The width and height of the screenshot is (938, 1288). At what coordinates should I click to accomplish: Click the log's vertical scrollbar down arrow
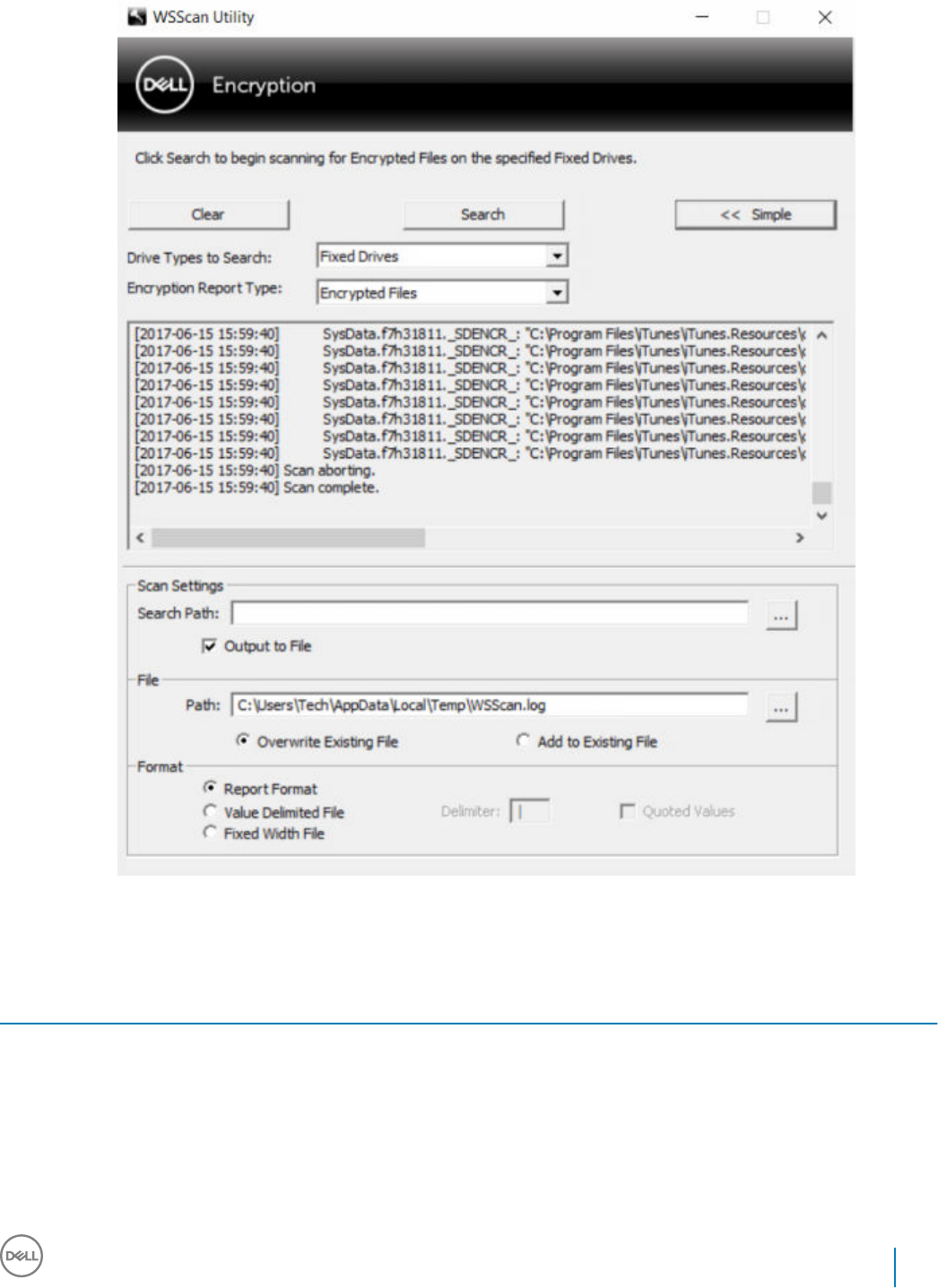[821, 516]
